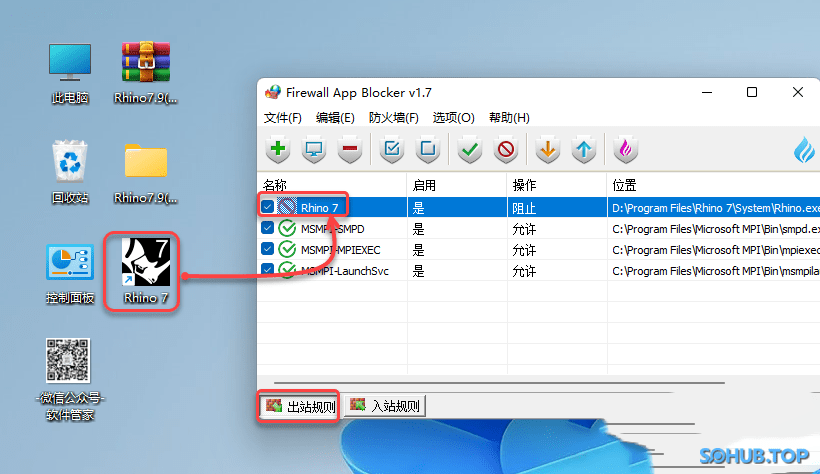Open the 选项(O) menu
The width and height of the screenshot is (820, 474).
point(453,118)
